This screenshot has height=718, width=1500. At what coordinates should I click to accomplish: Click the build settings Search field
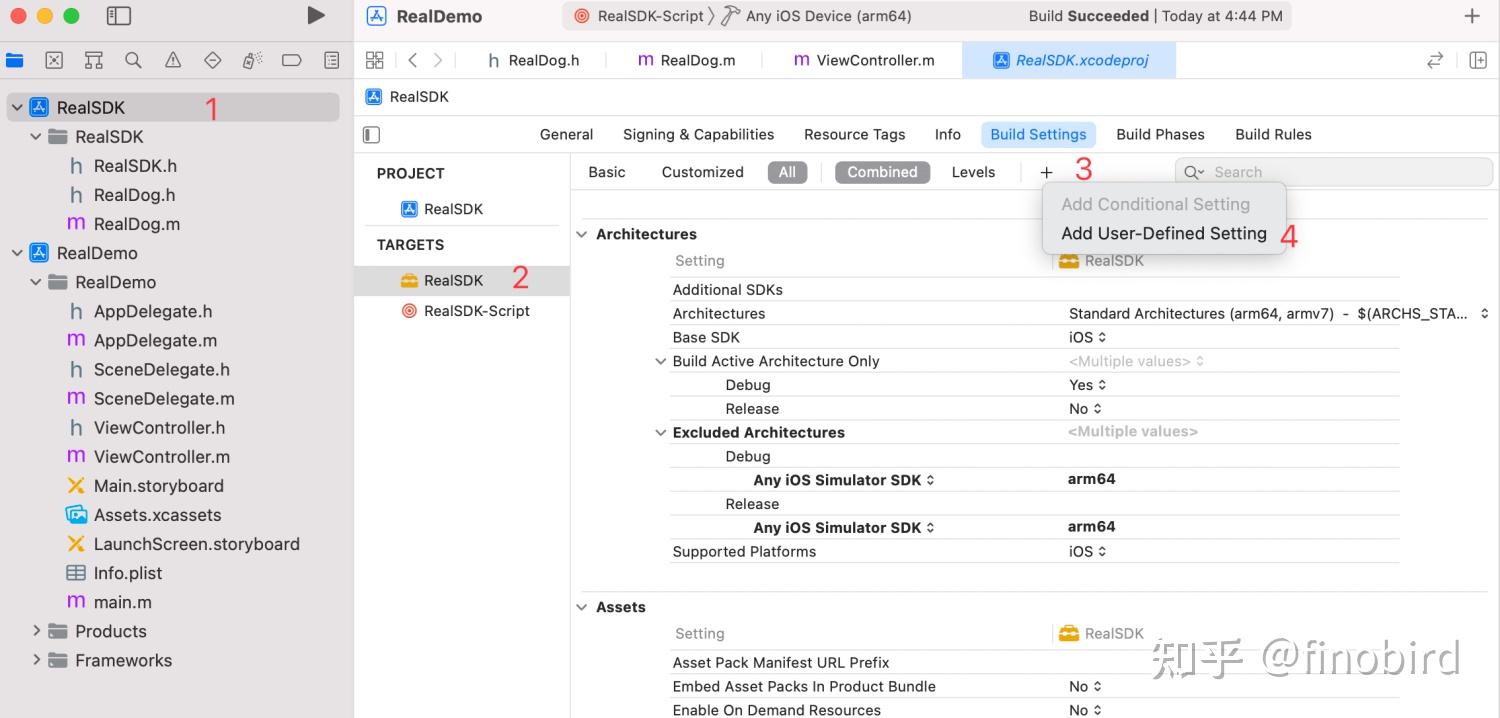[x=1334, y=172]
